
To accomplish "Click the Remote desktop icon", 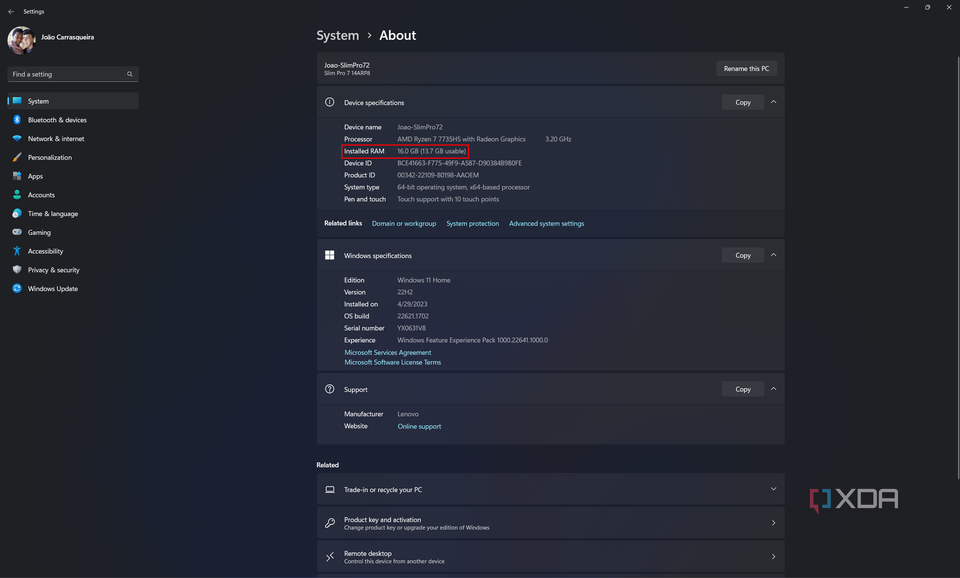I will 330,557.
